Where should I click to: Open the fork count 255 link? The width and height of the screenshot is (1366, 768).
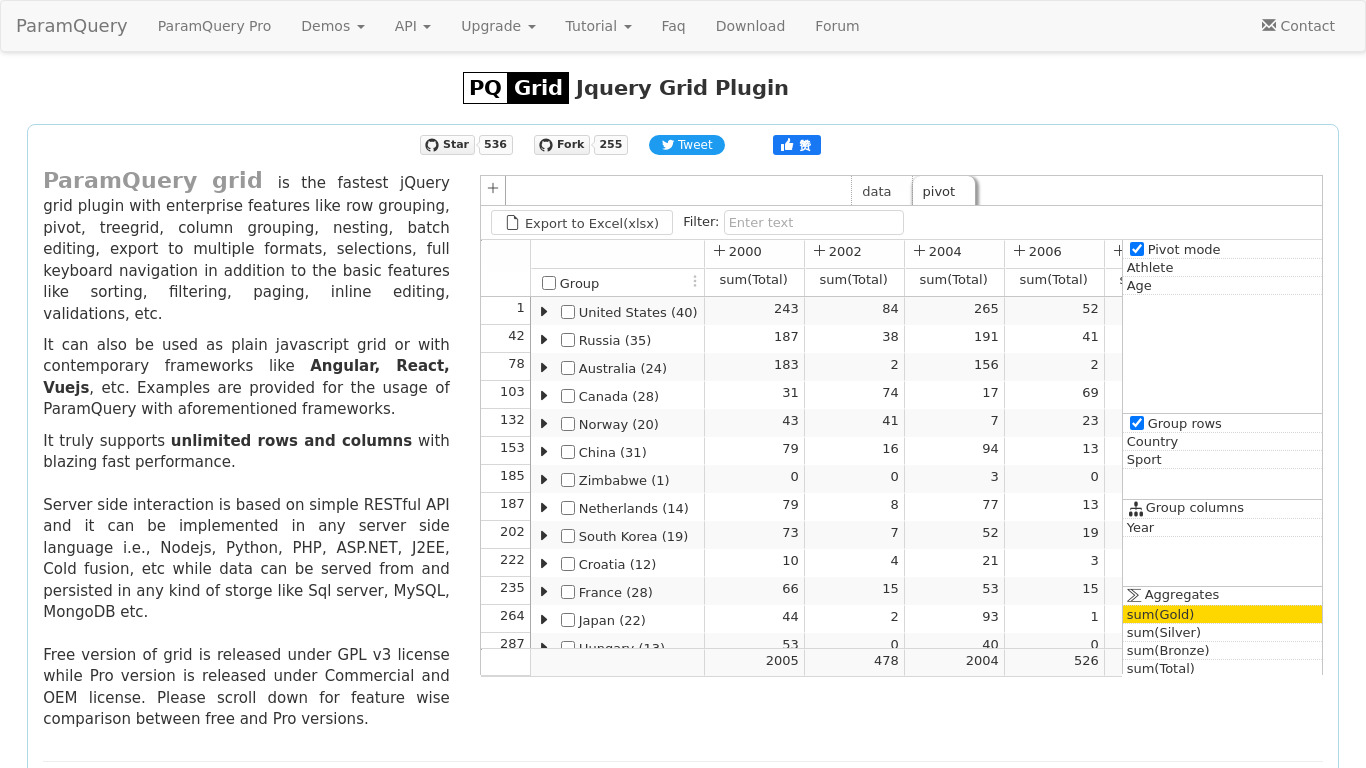click(611, 145)
